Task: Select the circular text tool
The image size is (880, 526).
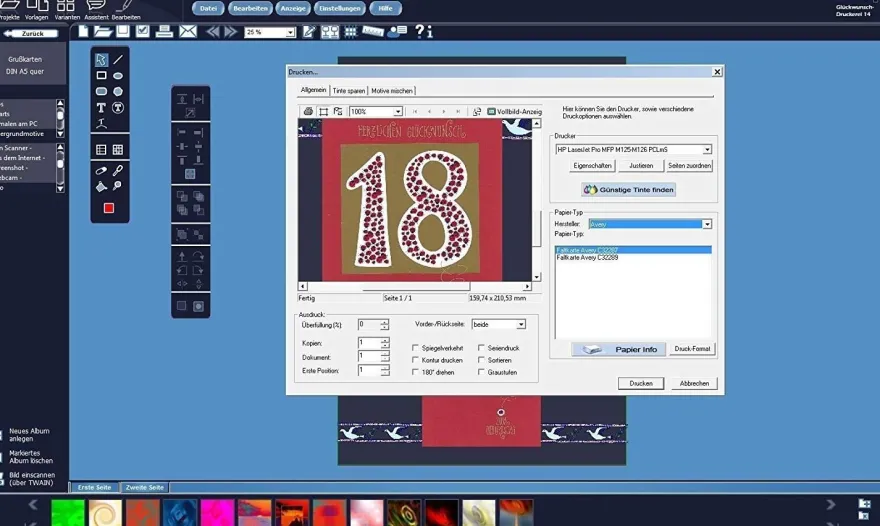Action: [118, 107]
